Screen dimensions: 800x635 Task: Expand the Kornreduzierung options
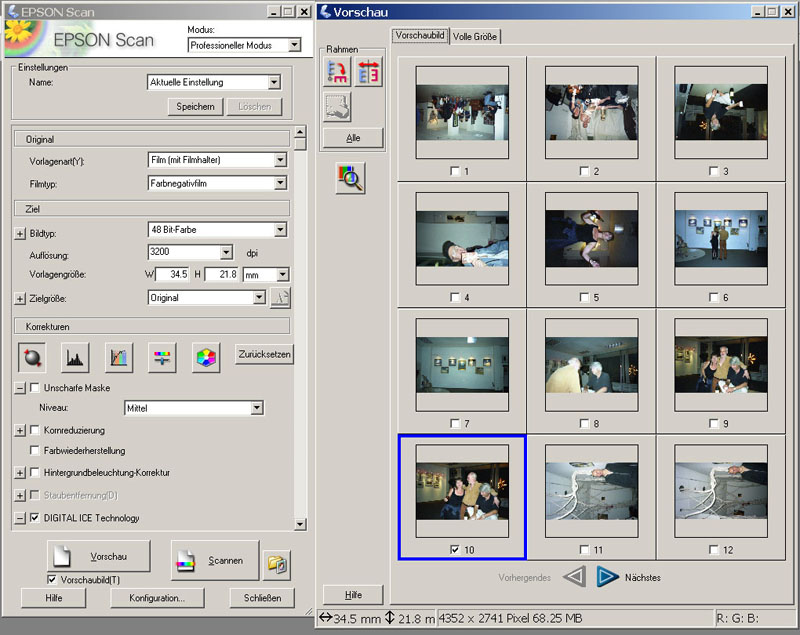(x=20, y=430)
